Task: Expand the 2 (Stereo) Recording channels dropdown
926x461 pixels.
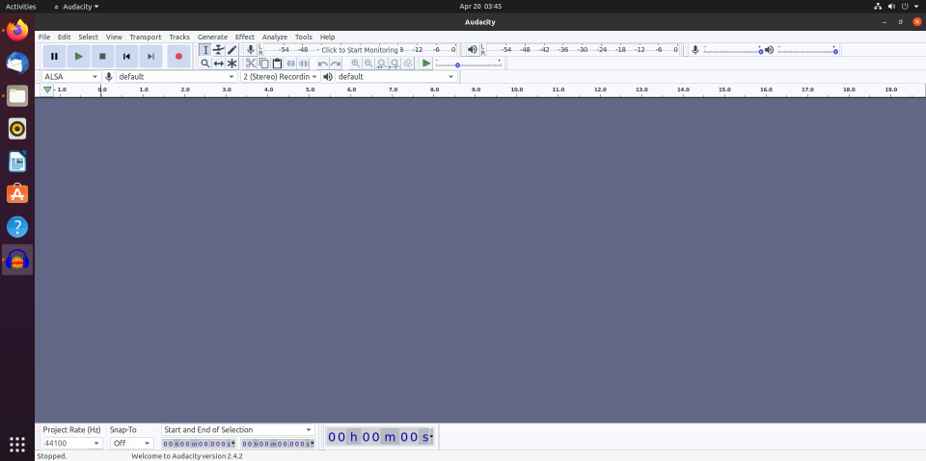Action: [x=280, y=76]
